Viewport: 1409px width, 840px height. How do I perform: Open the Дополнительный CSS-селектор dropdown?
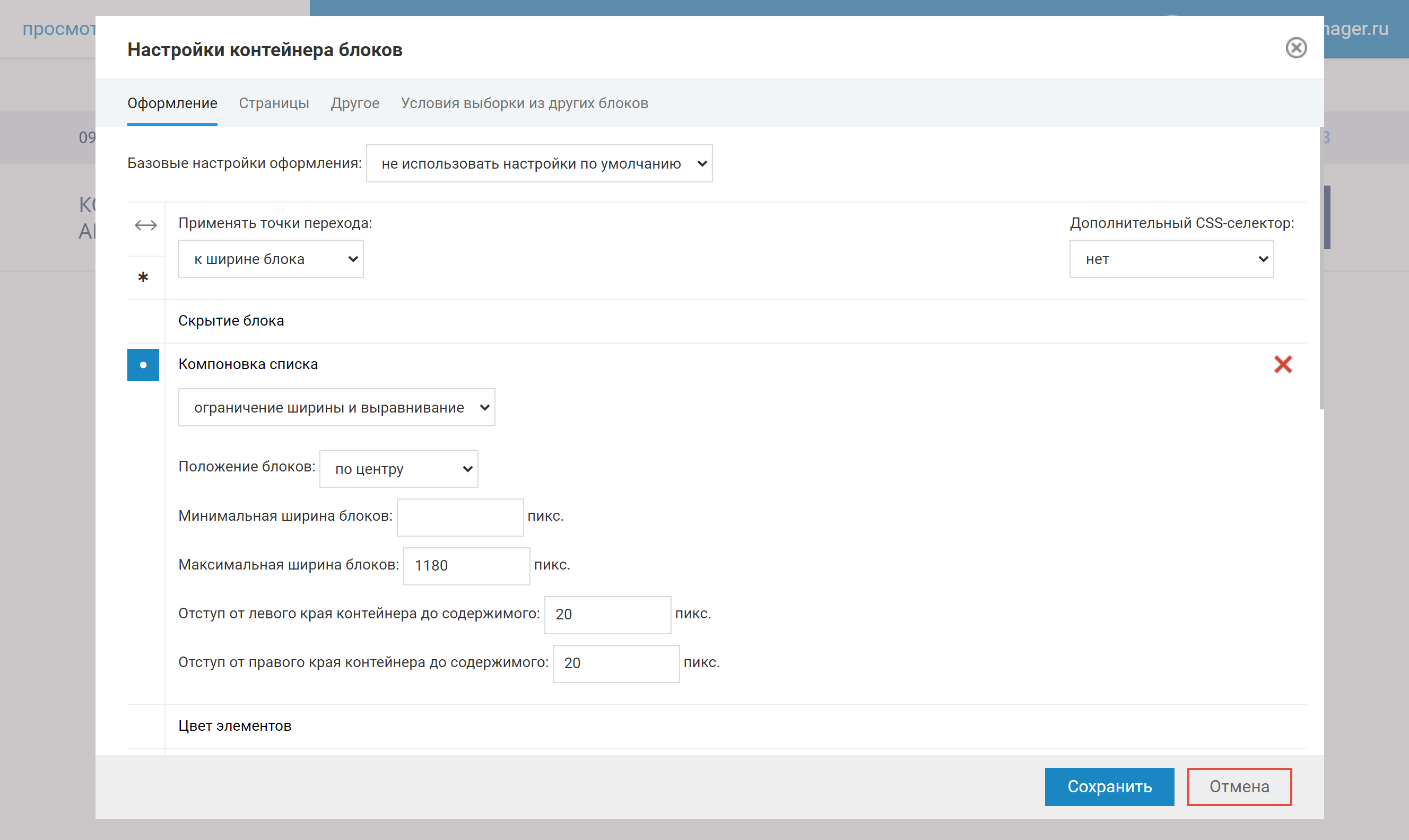(1171, 259)
